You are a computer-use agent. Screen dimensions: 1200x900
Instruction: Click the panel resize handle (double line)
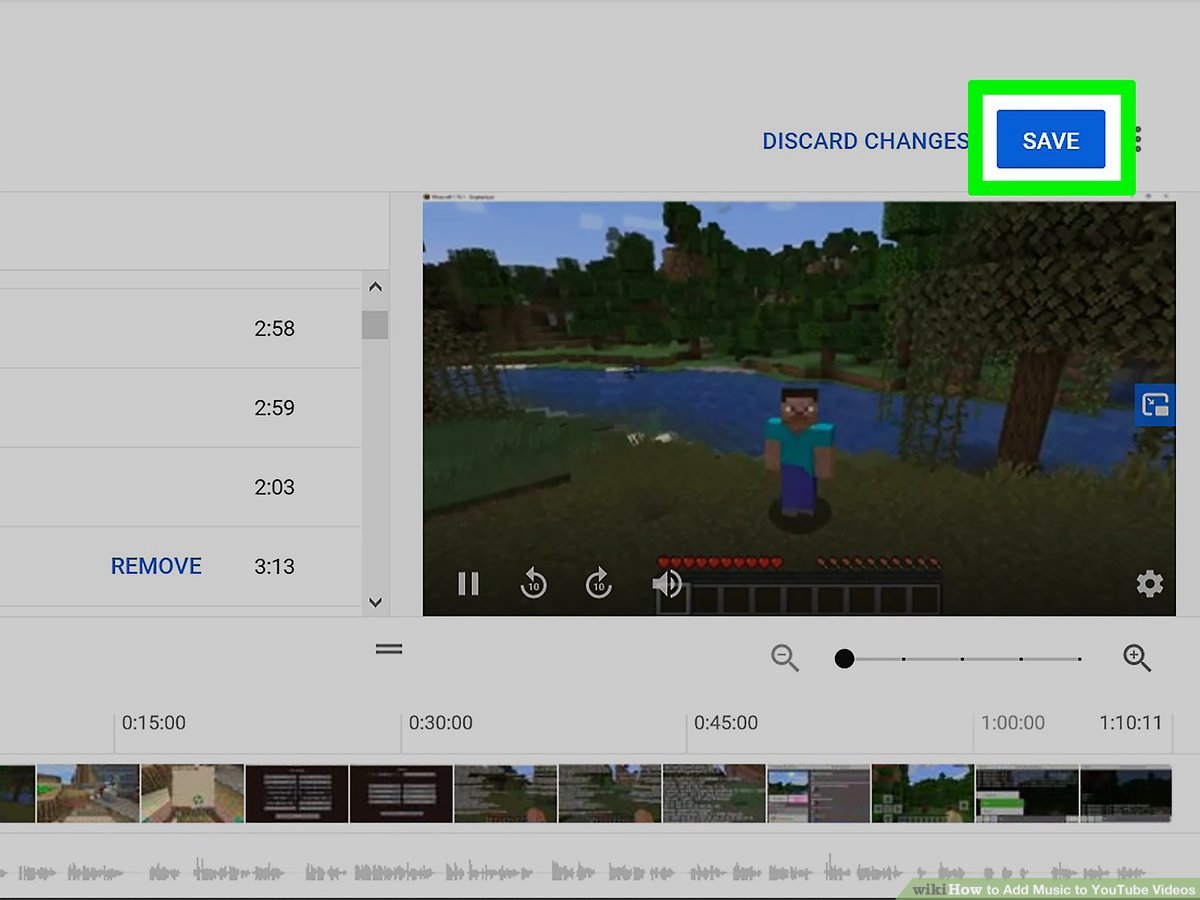389,649
